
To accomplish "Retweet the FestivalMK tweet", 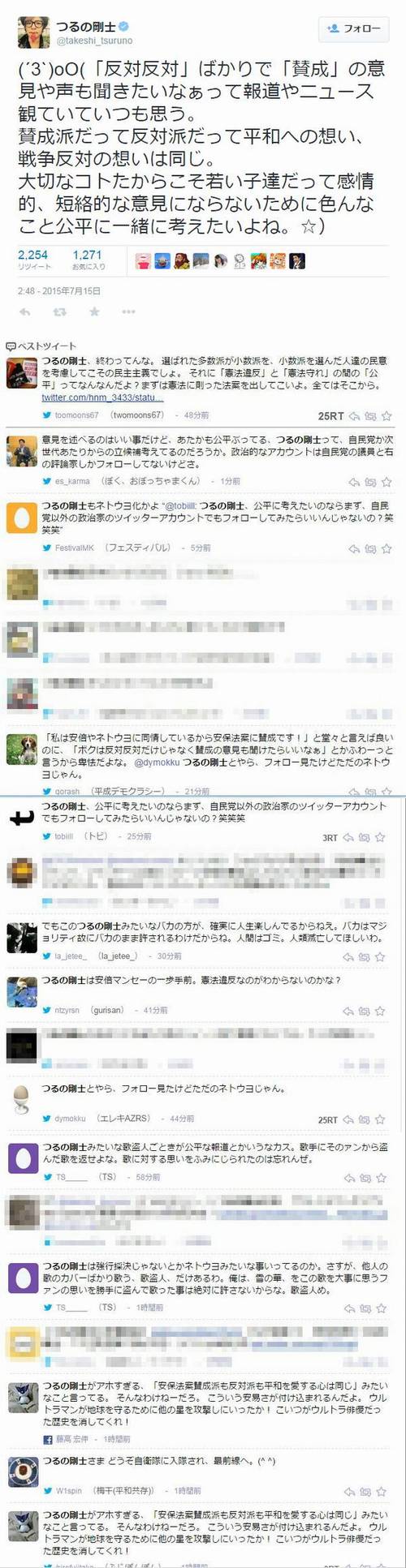I will (x=370, y=549).
